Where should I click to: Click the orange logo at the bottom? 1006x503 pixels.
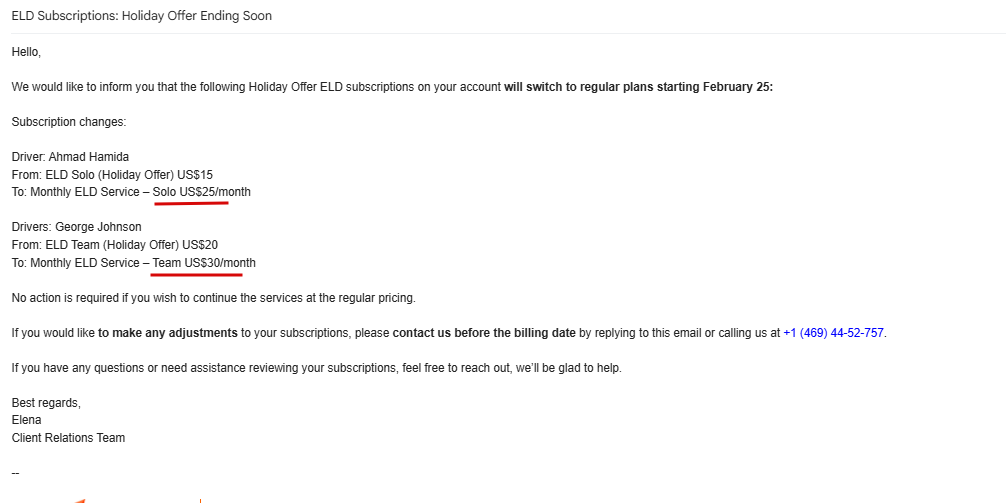click(80, 499)
